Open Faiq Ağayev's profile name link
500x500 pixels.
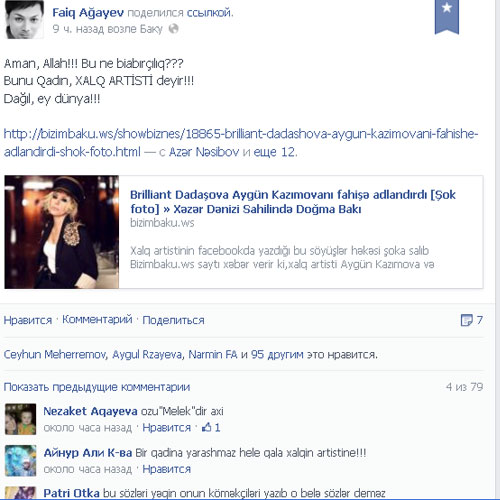click(88, 13)
